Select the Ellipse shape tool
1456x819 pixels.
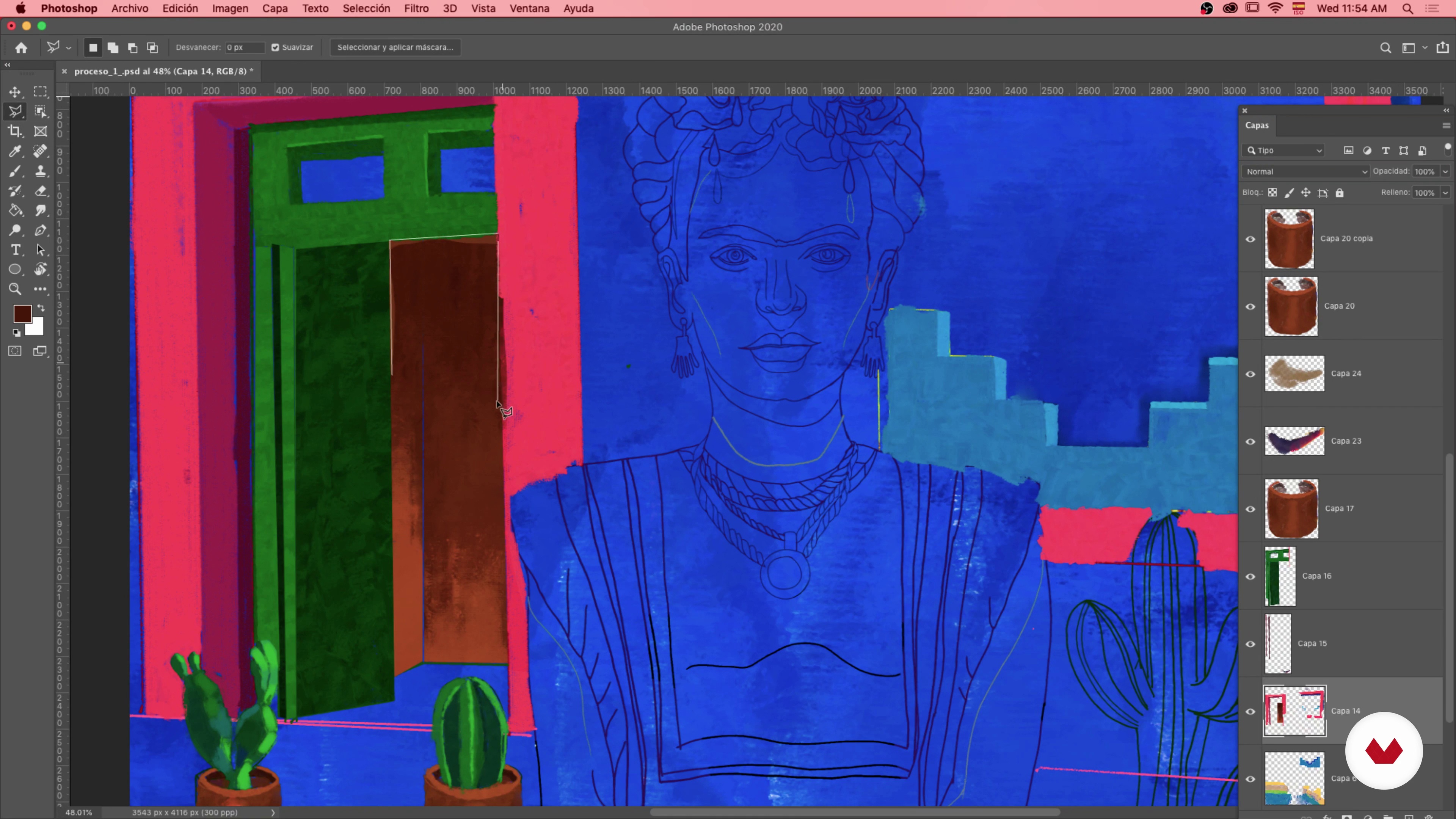point(15,270)
